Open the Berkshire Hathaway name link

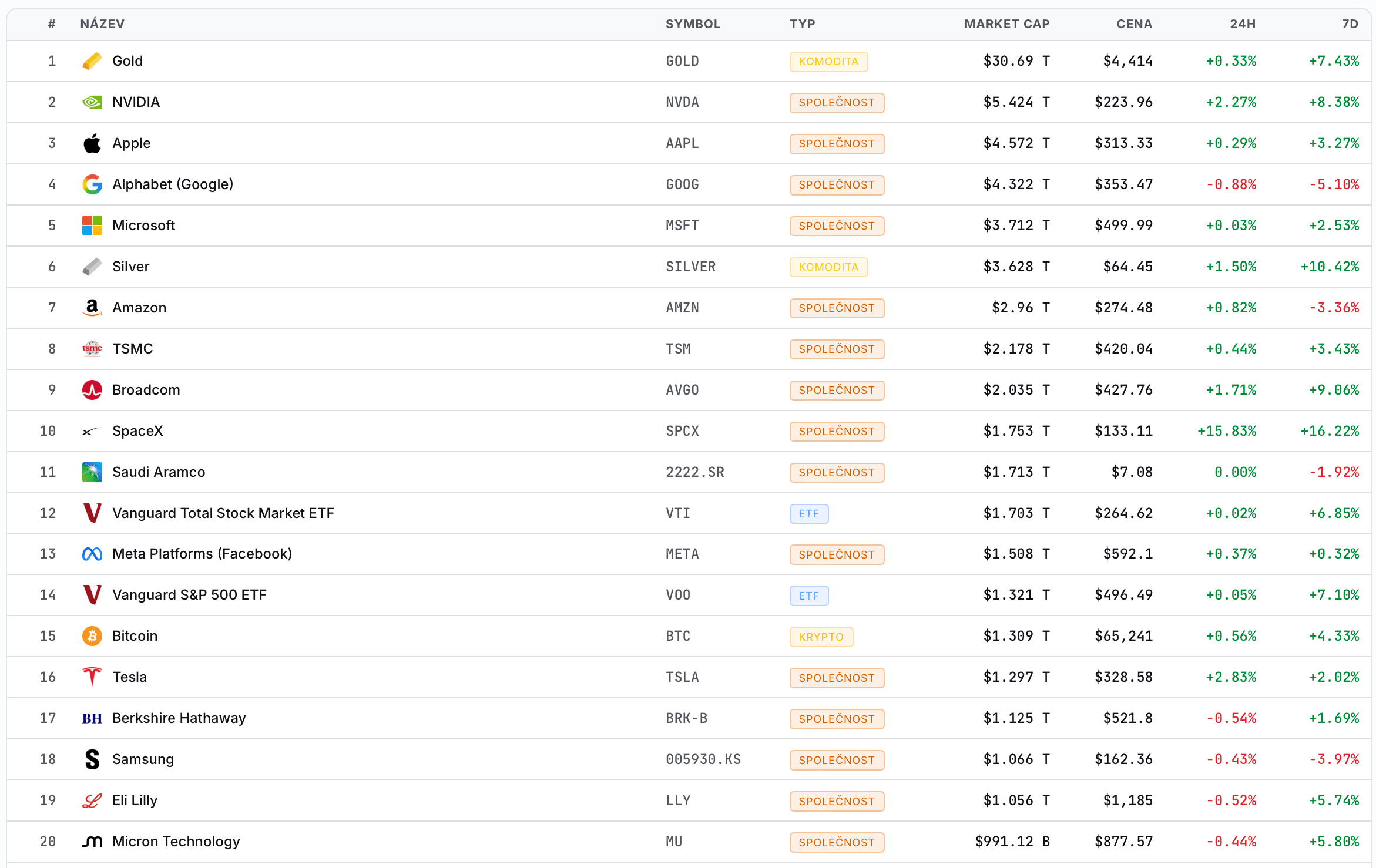point(179,718)
